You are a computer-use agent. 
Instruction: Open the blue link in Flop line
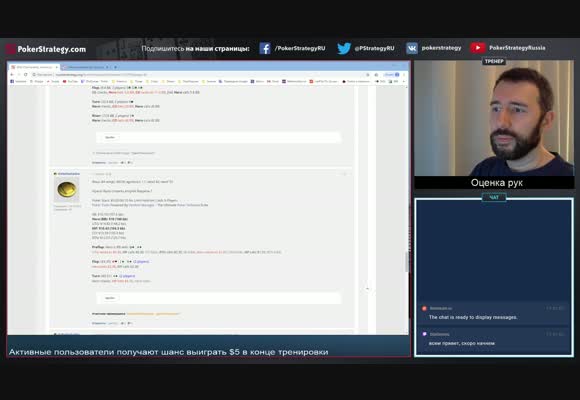tap(141, 261)
